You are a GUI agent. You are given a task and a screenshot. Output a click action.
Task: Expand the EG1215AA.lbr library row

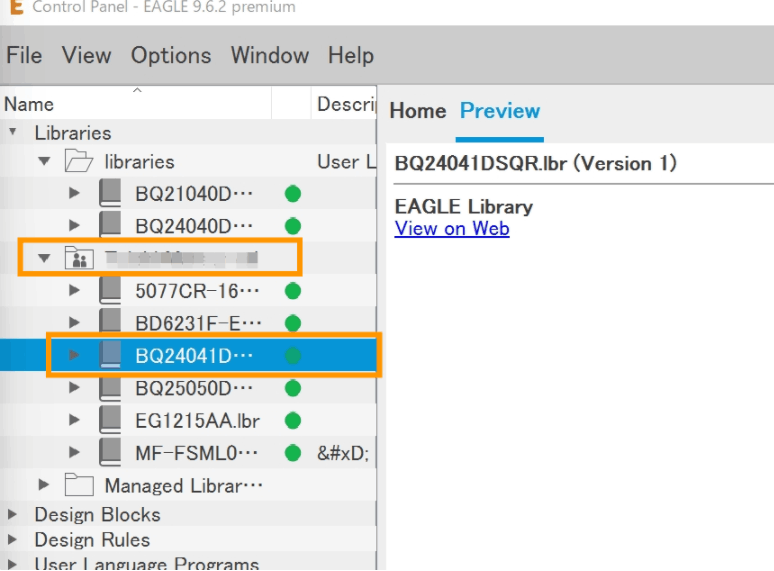pos(74,420)
